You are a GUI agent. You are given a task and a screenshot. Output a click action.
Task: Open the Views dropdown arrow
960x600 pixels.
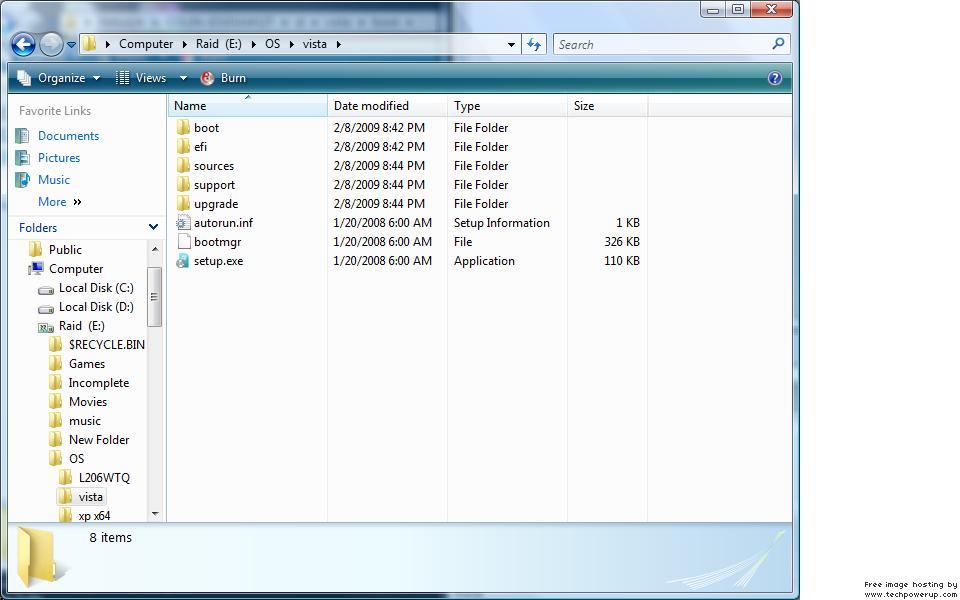click(x=182, y=78)
